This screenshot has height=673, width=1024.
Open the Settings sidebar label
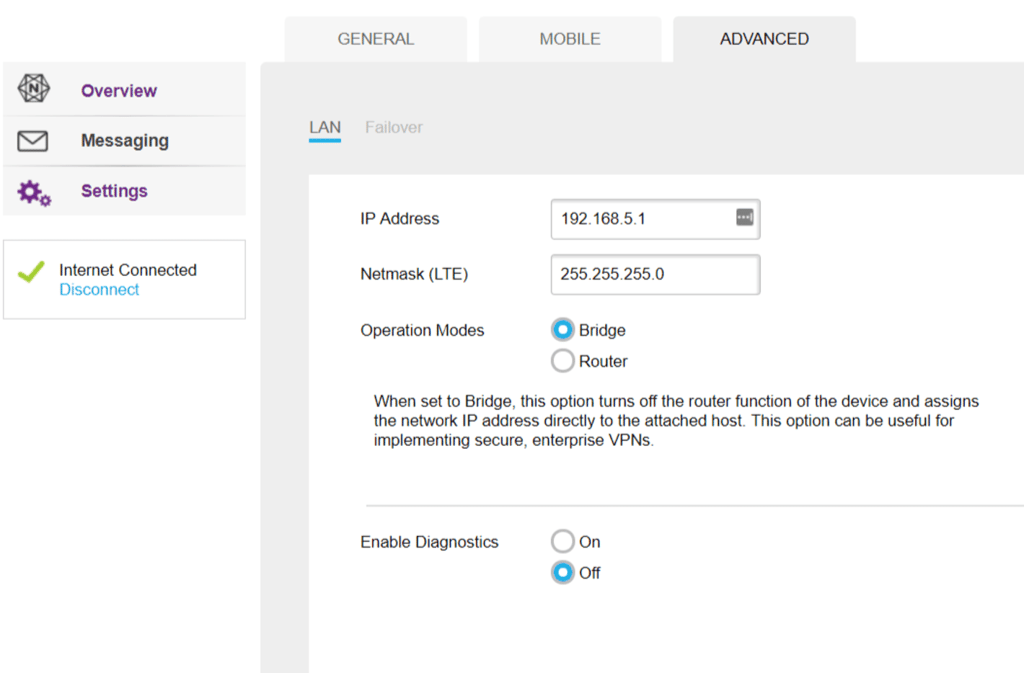point(114,191)
